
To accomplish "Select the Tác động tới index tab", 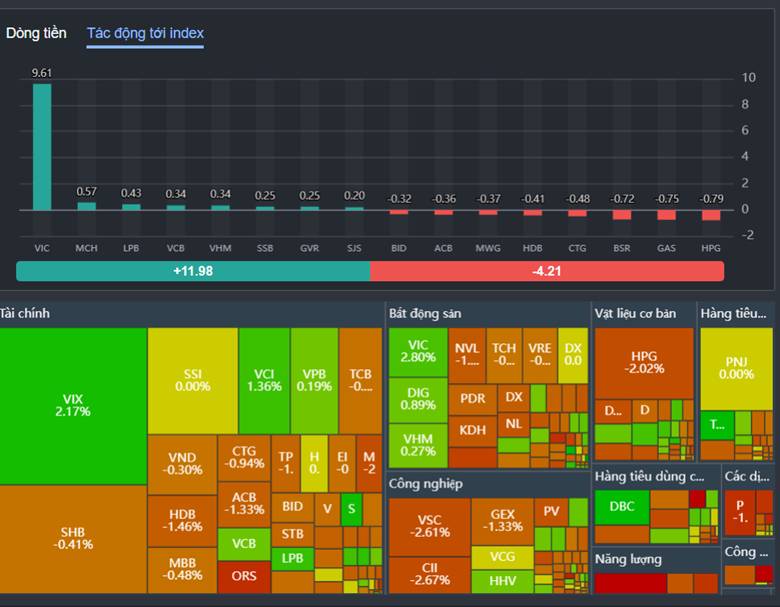I will click(145, 33).
